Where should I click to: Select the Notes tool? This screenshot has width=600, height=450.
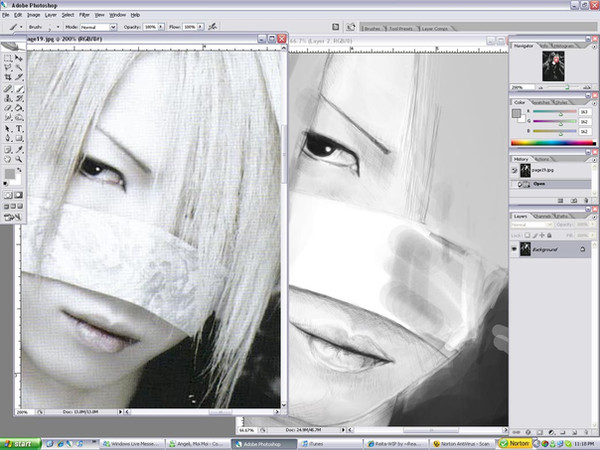pos(8,150)
